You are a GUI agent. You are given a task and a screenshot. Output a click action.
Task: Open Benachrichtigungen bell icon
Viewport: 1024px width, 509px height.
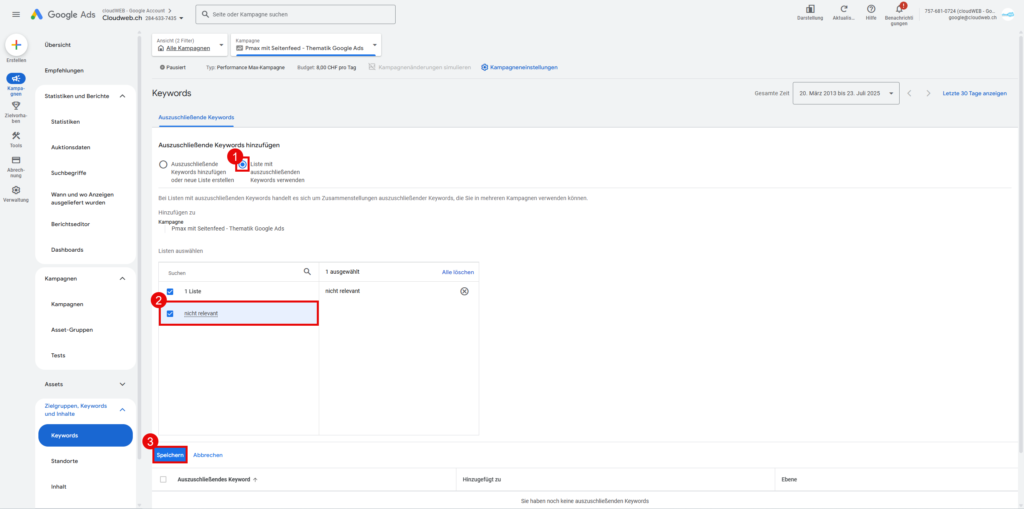coord(899,9)
